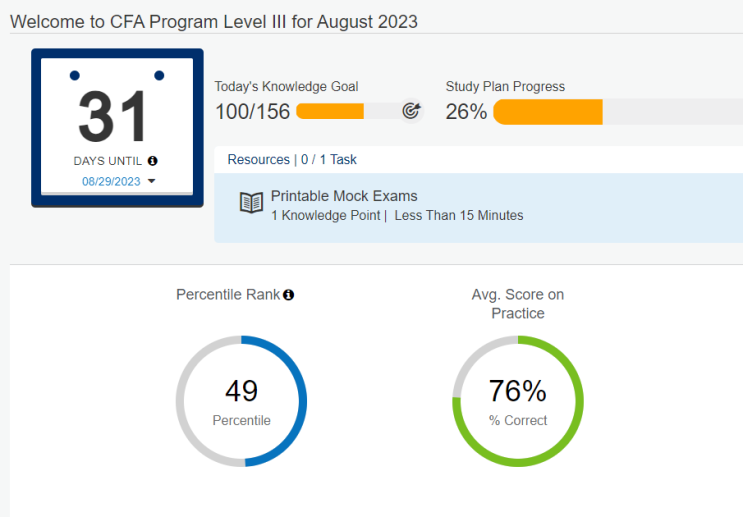Click the 100/156 knowledge points value

click(253, 112)
